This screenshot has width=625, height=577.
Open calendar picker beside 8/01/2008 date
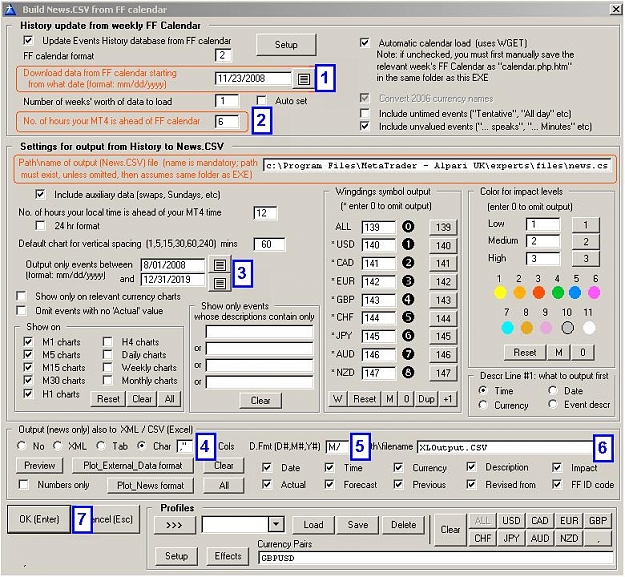point(220,265)
